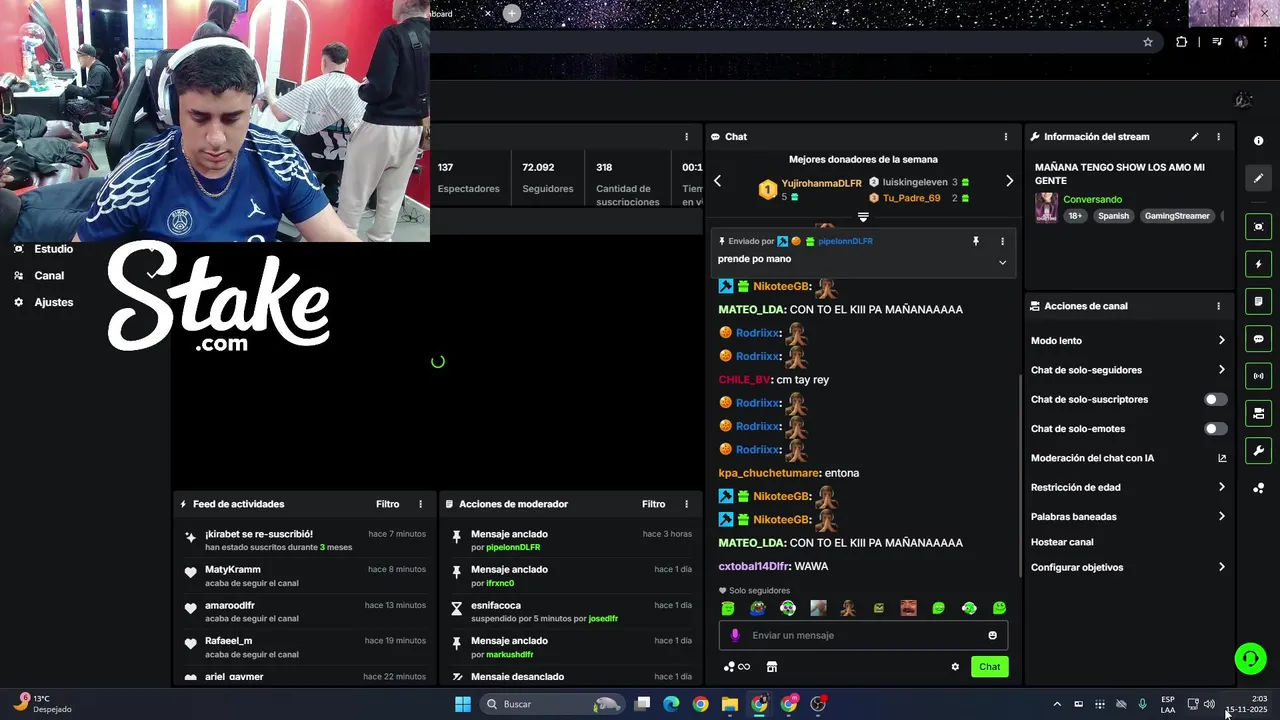Open a new browser tab
The height and width of the screenshot is (720, 1280).
click(x=512, y=13)
